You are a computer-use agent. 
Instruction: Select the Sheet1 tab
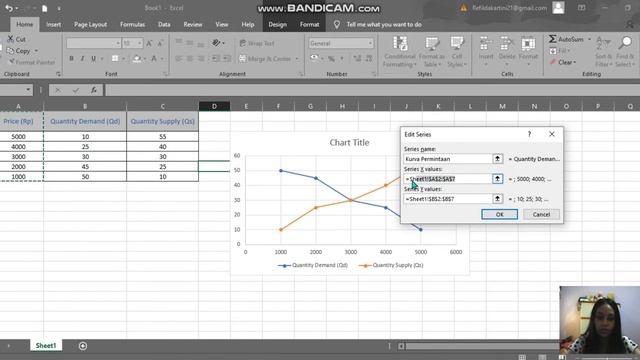point(46,346)
